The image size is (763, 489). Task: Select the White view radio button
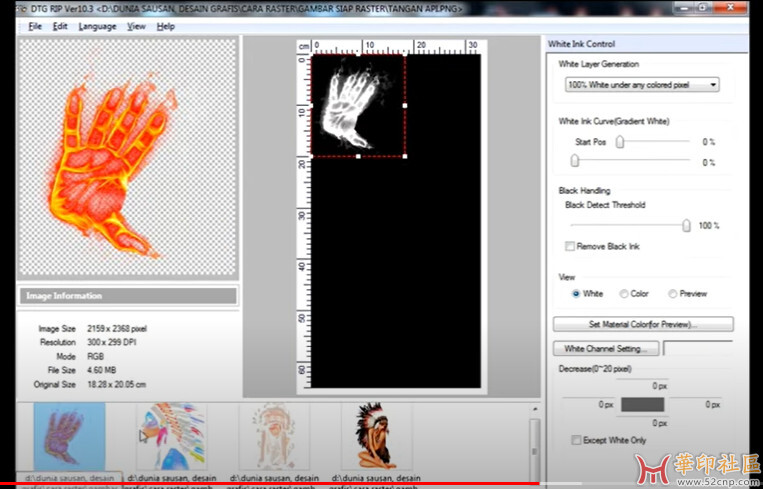click(576, 293)
